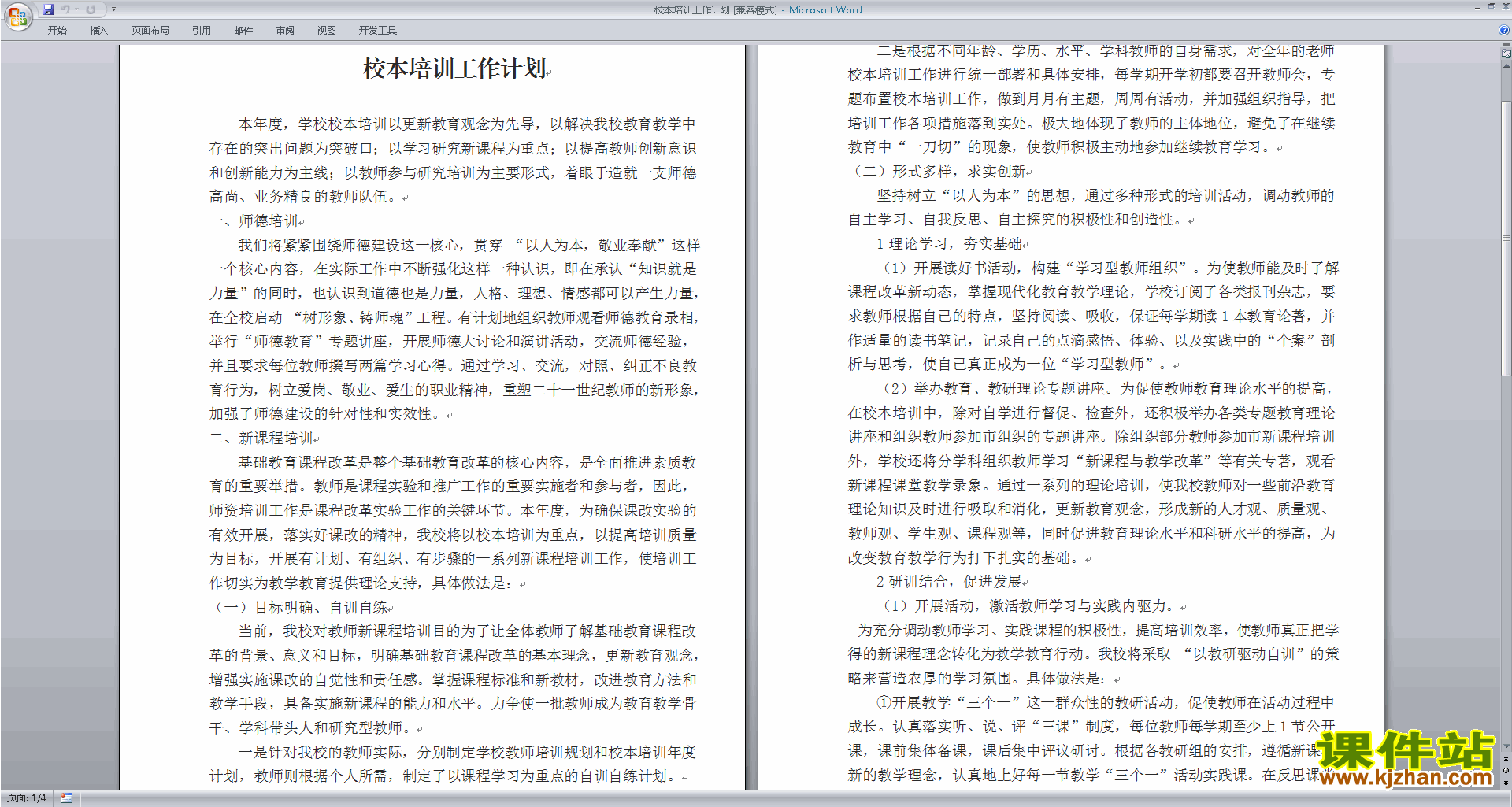Open the round Office Button menu
This screenshot has height=807, width=1512.
(17, 16)
